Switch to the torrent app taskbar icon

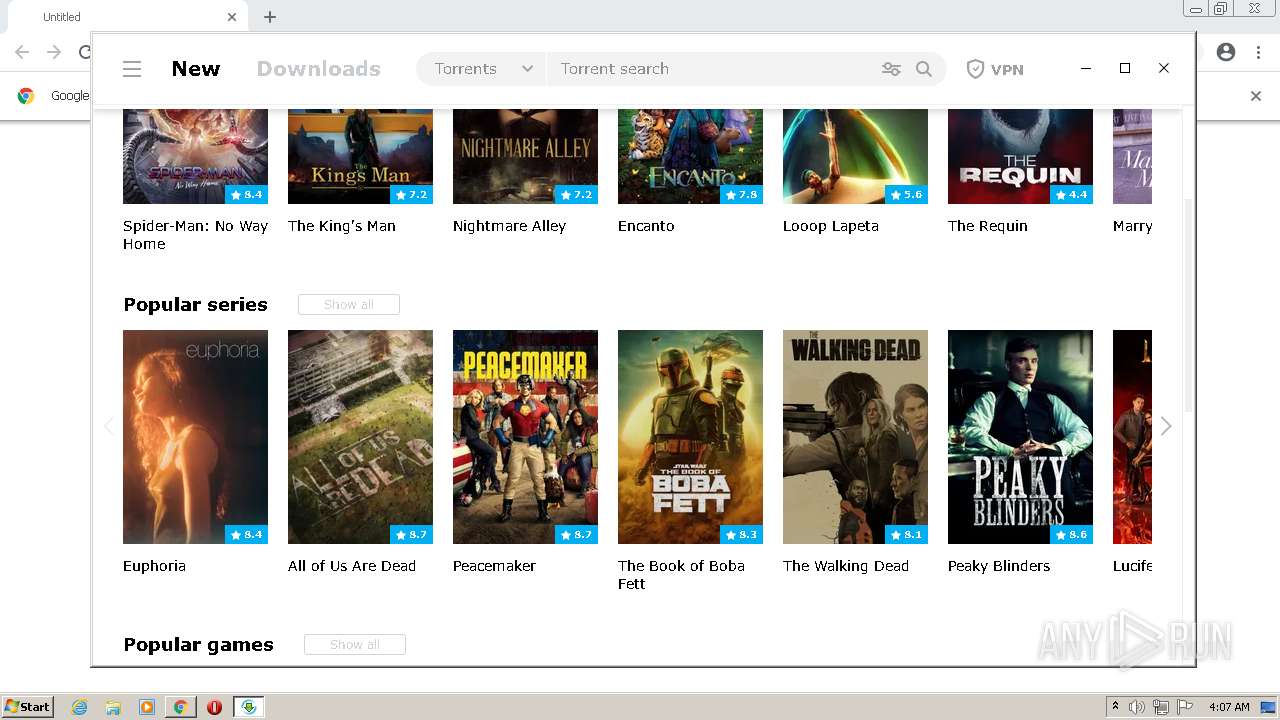(x=249, y=707)
